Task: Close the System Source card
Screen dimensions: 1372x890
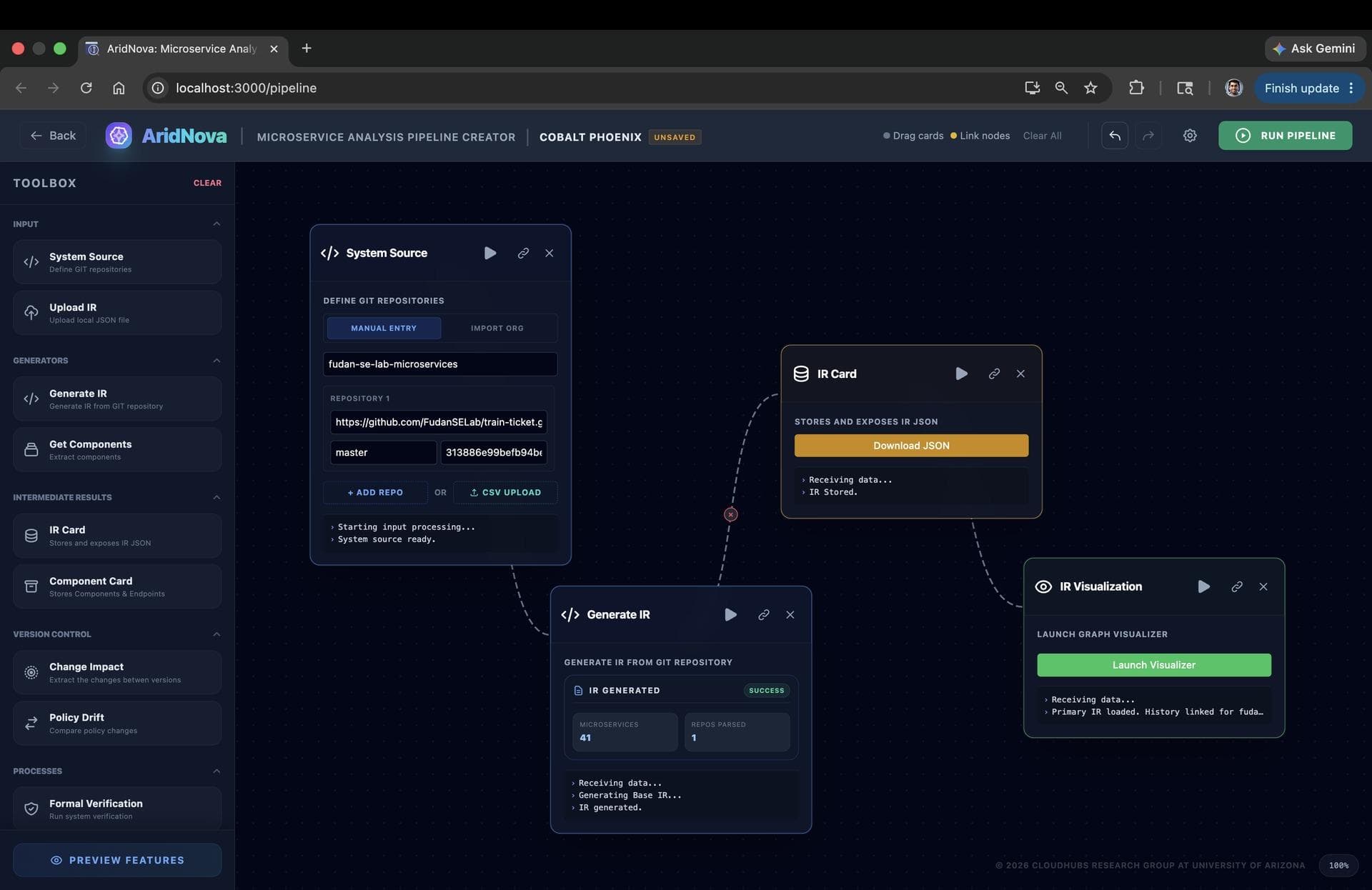Action: pyautogui.click(x=549, y=253)
